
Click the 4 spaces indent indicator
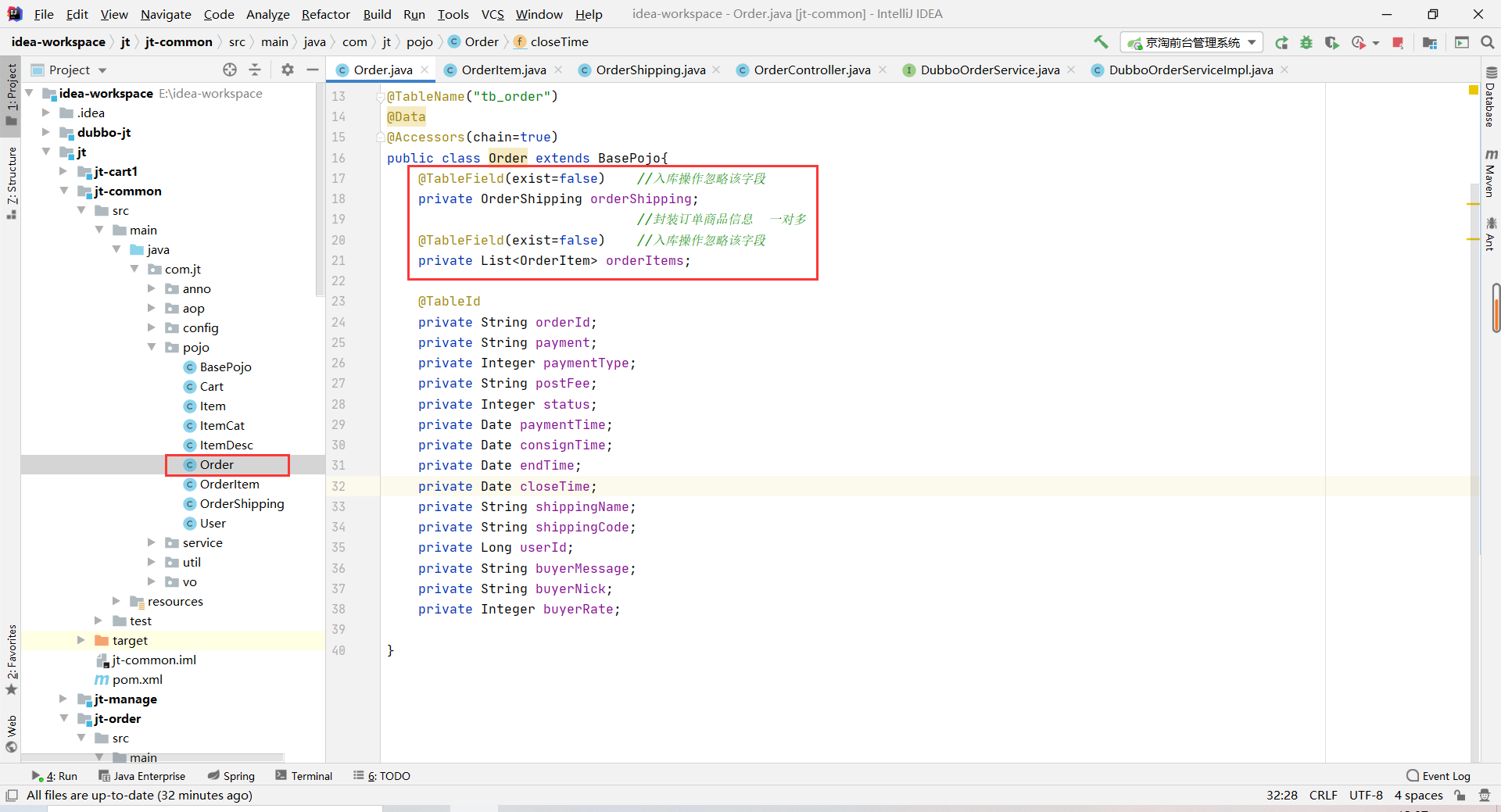pyautogui.click(x=1418, y=796)
